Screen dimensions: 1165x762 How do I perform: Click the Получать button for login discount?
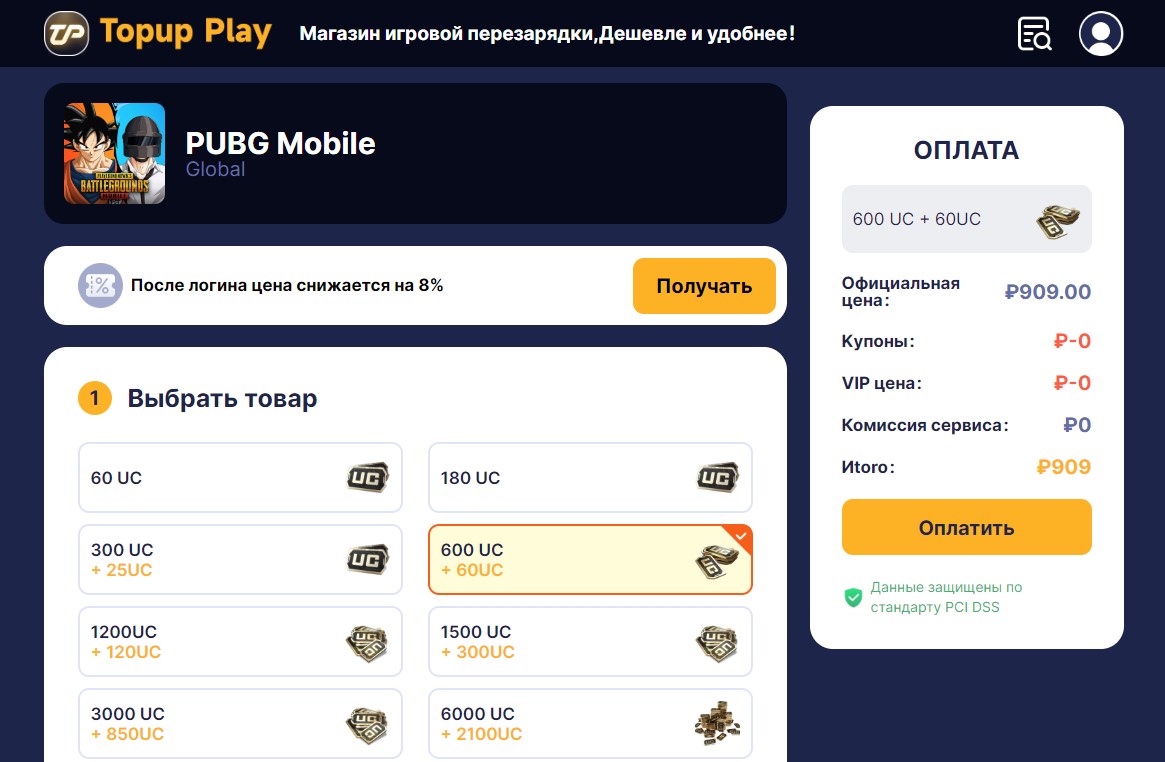pyautogui.click(x=704, y=286)
